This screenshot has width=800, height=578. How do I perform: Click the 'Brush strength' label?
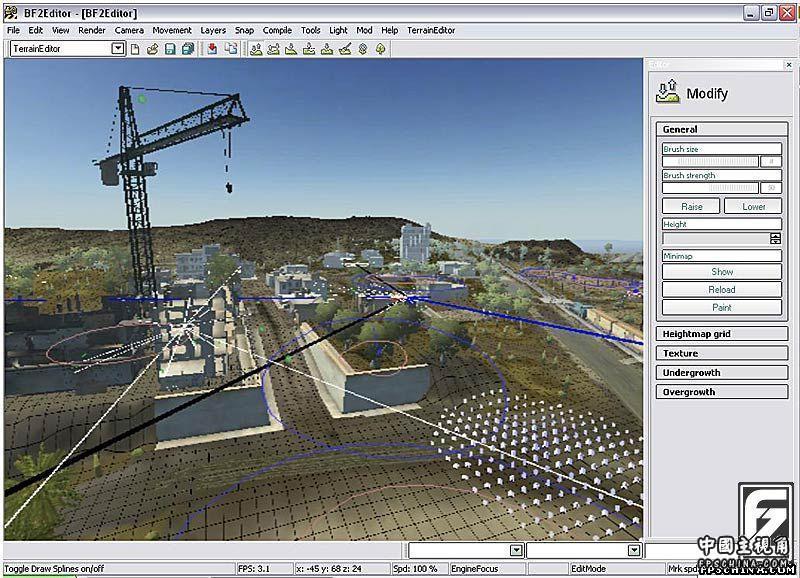(x=689, y=175)
